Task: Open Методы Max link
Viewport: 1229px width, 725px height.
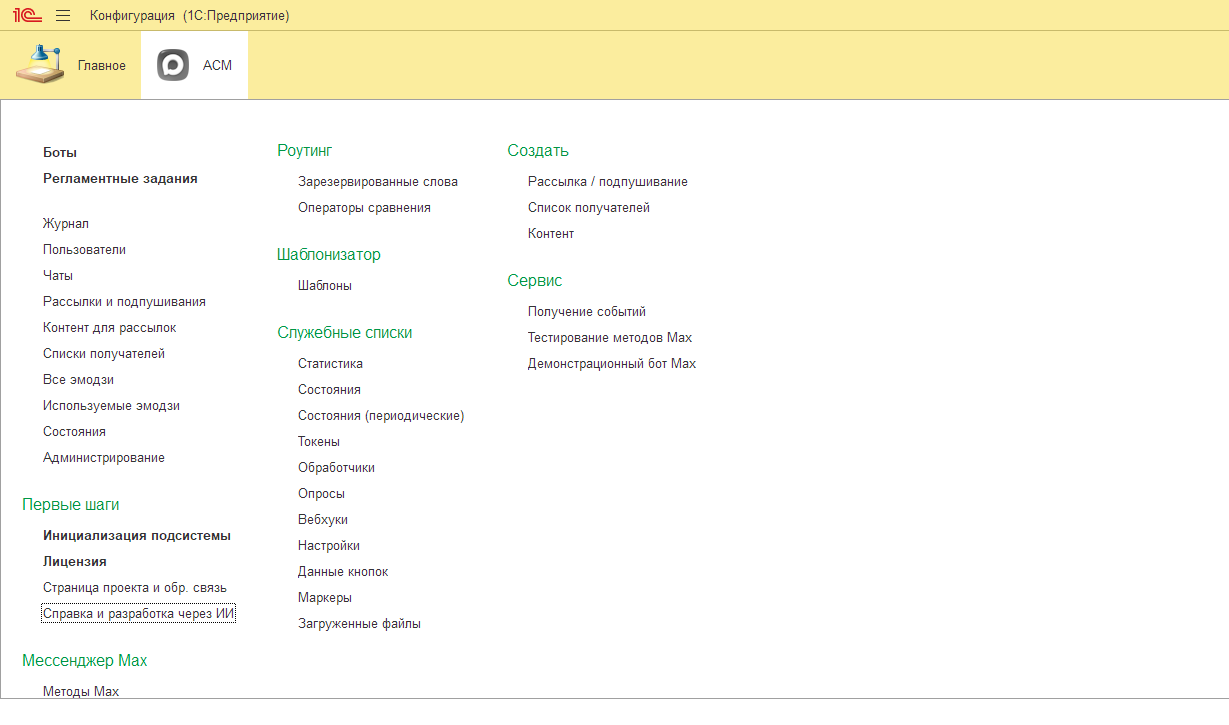Action: point(81,691)
